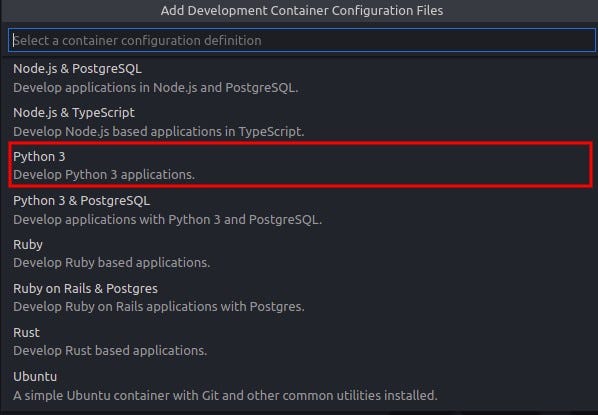Select the Node.js & PostgreSQL definition
The width and height of the screenshot is (598, 415).
(299, 78)
